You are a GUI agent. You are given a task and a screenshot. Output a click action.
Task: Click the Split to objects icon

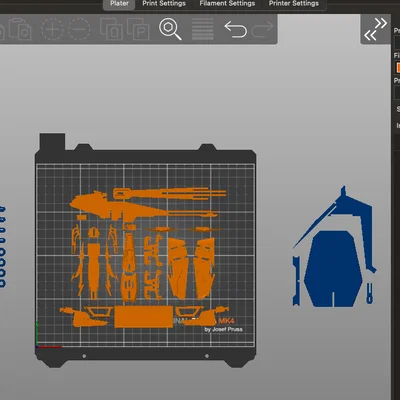click(111, 29)
